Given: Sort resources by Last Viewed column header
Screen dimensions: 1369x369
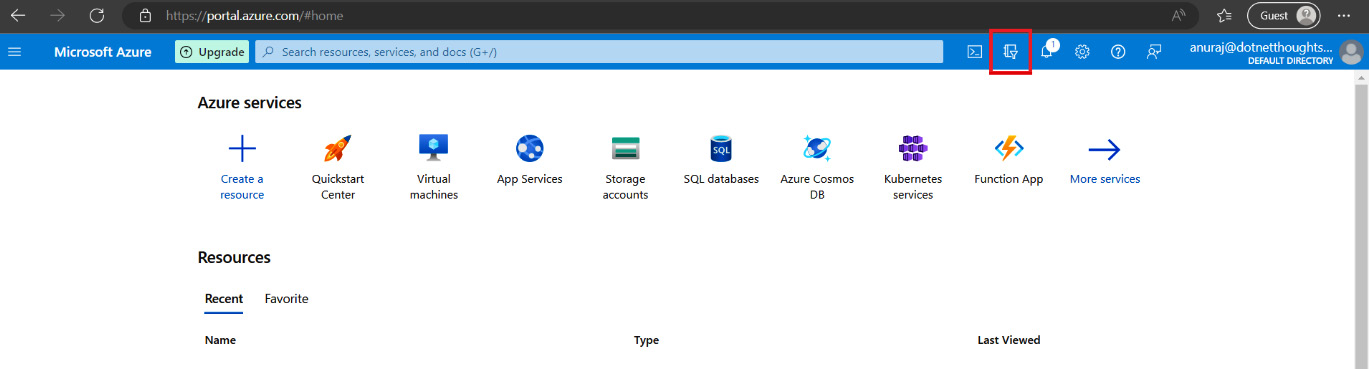Looking at the screenshot, I should pyautogui.click(x=1008, y=340).
